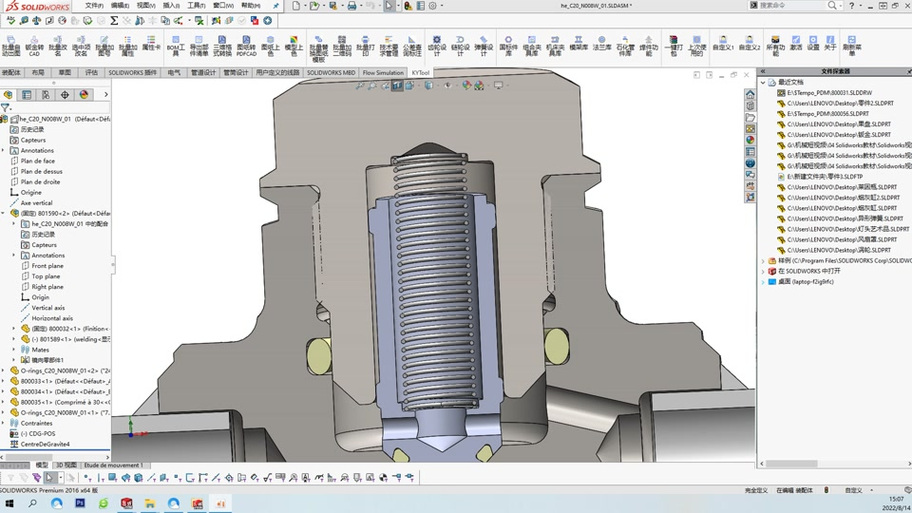Toggle the selection arrow tool in bottom toolbar
Image resolution: width=912 pixels, height=513 pixels.
coord(50,478)
